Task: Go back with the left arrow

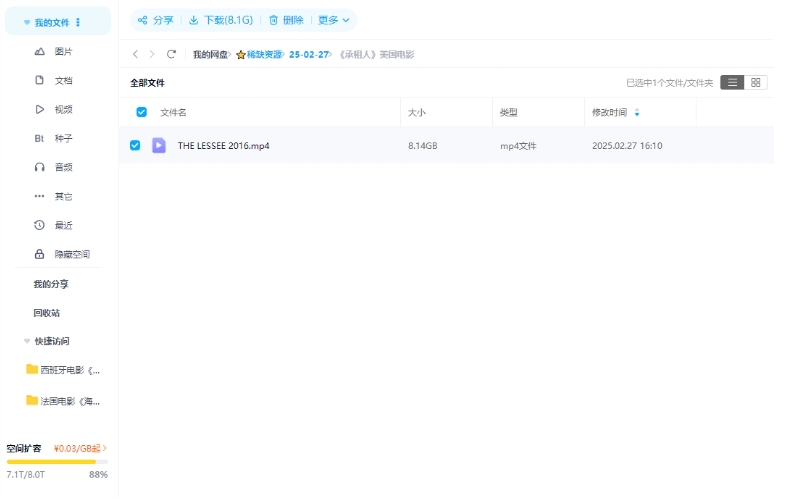Action: coord(135,54)
